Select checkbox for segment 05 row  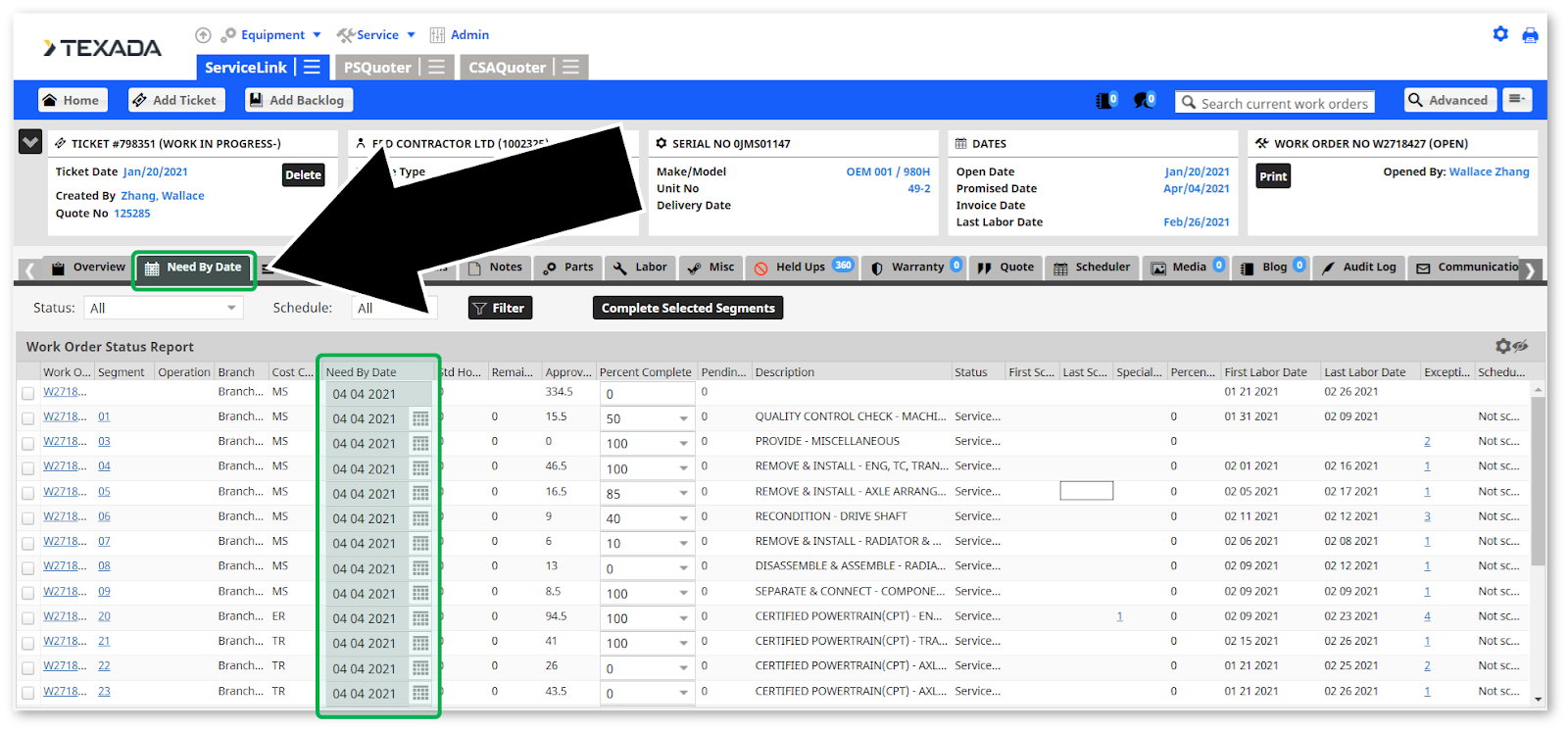coord(27,493)
